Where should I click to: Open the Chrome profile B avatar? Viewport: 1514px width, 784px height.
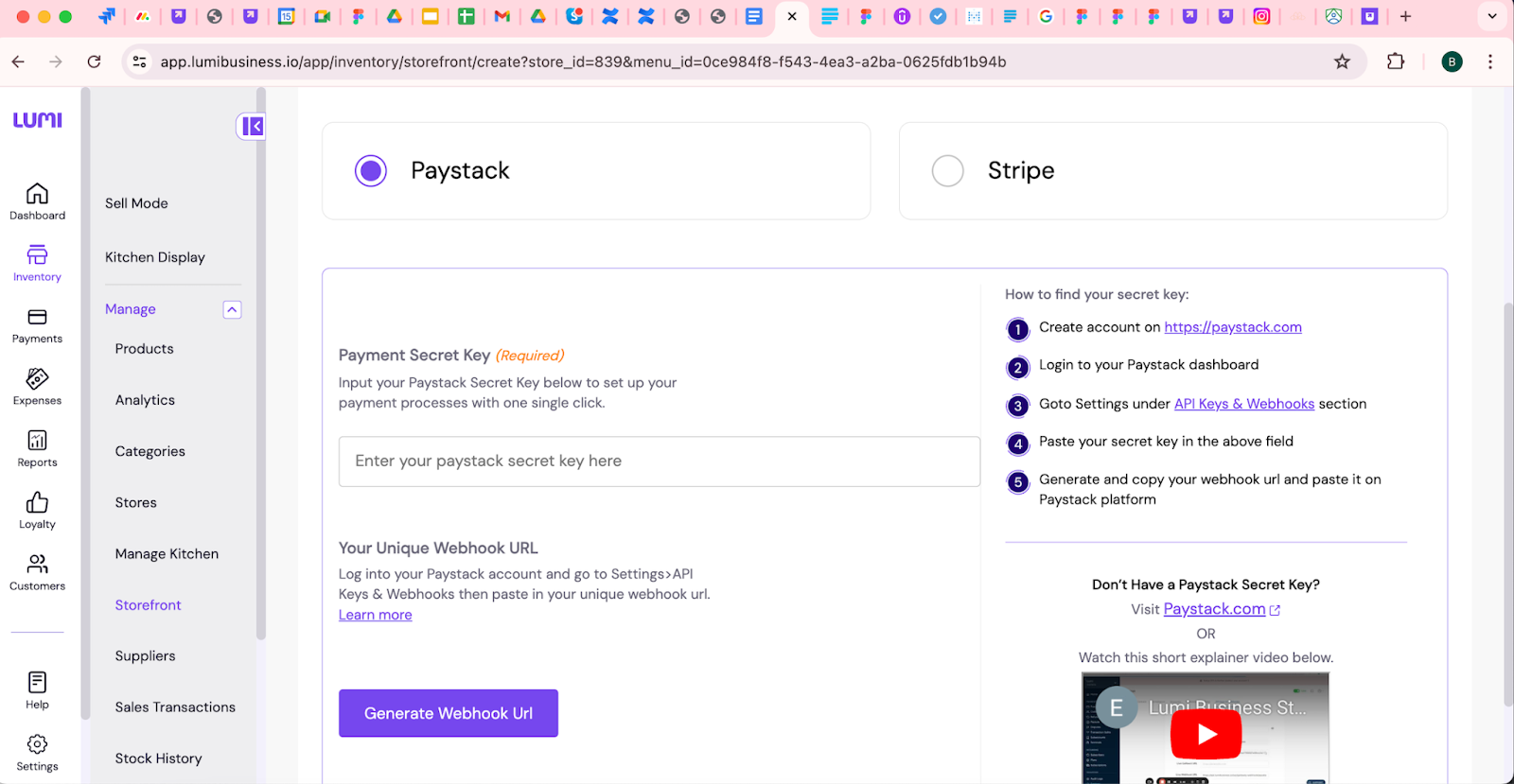1452,61
